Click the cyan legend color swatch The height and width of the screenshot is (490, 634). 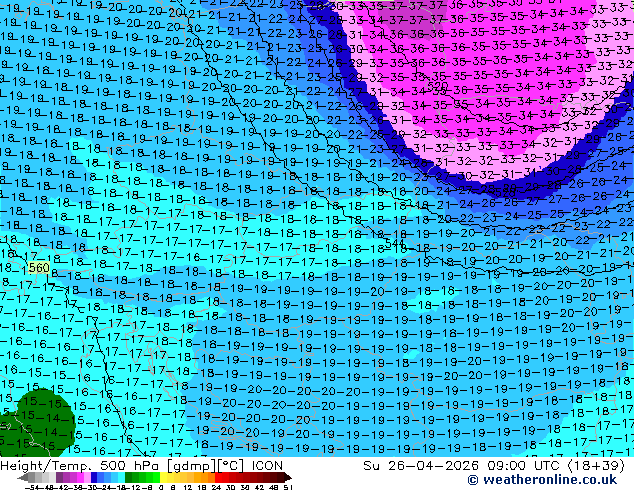pyautogui.click(x=122, y=477)
